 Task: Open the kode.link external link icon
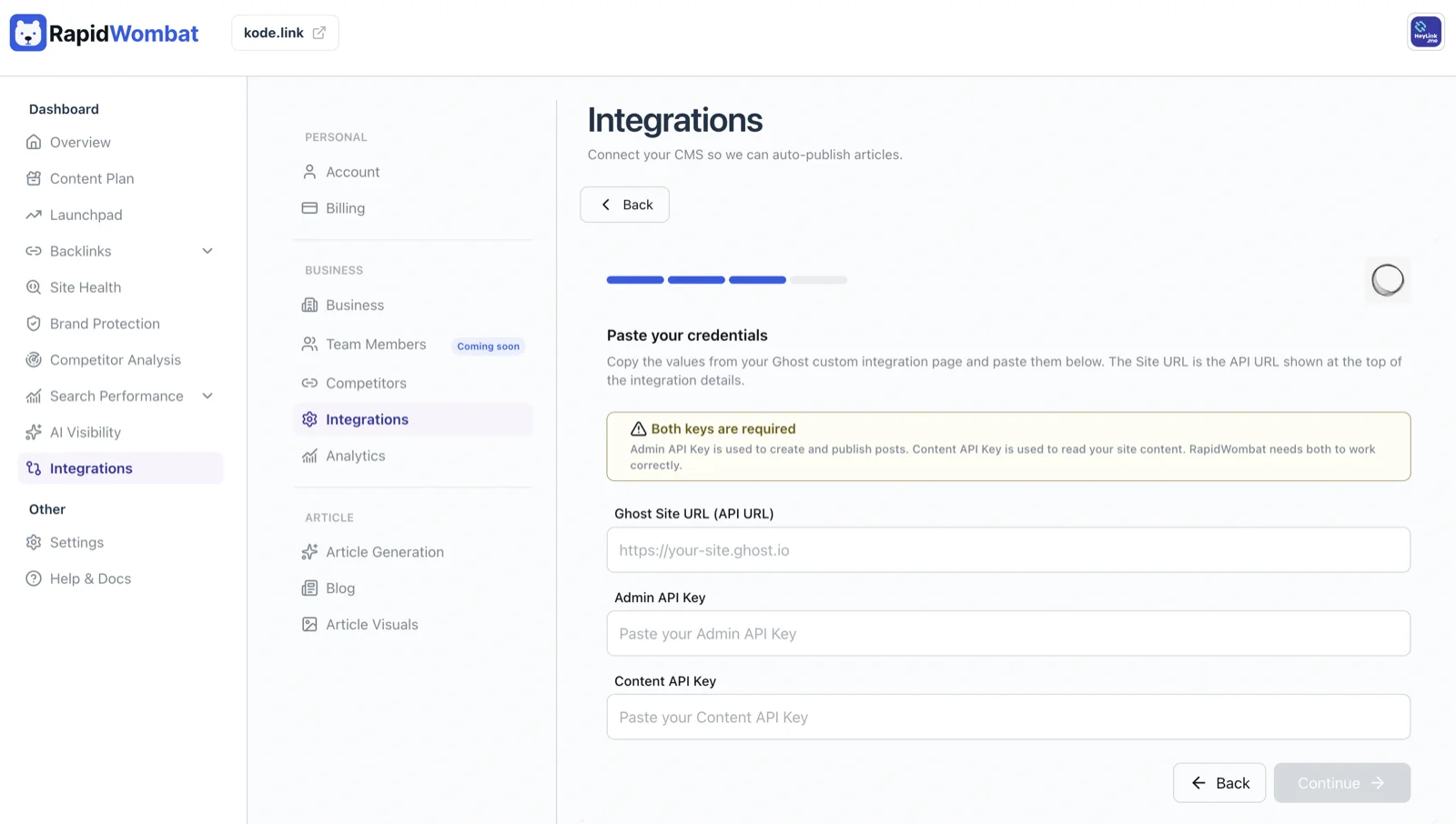(319, 33)
